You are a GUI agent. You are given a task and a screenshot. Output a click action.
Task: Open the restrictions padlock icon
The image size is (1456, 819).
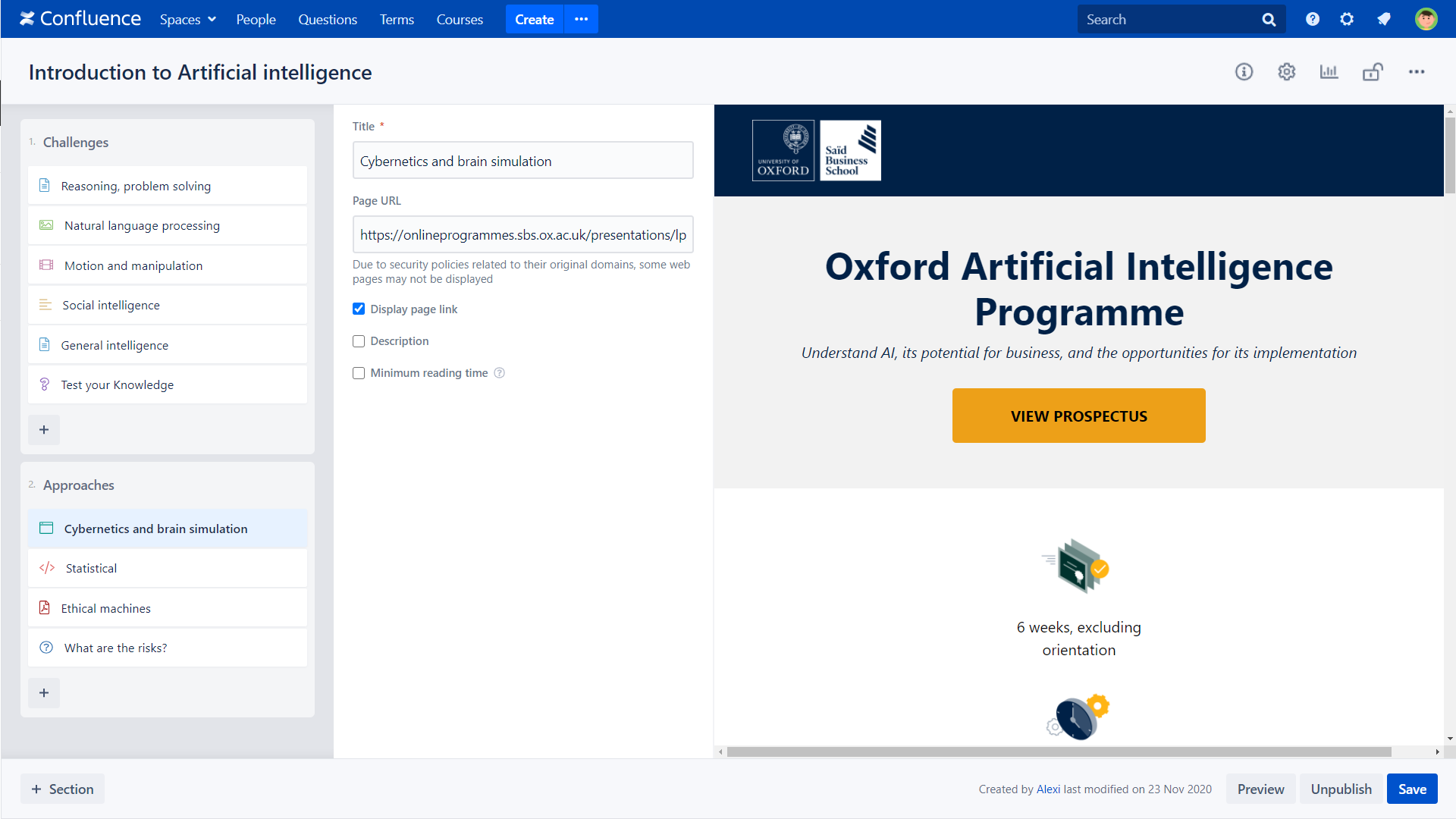point(1373,72)
